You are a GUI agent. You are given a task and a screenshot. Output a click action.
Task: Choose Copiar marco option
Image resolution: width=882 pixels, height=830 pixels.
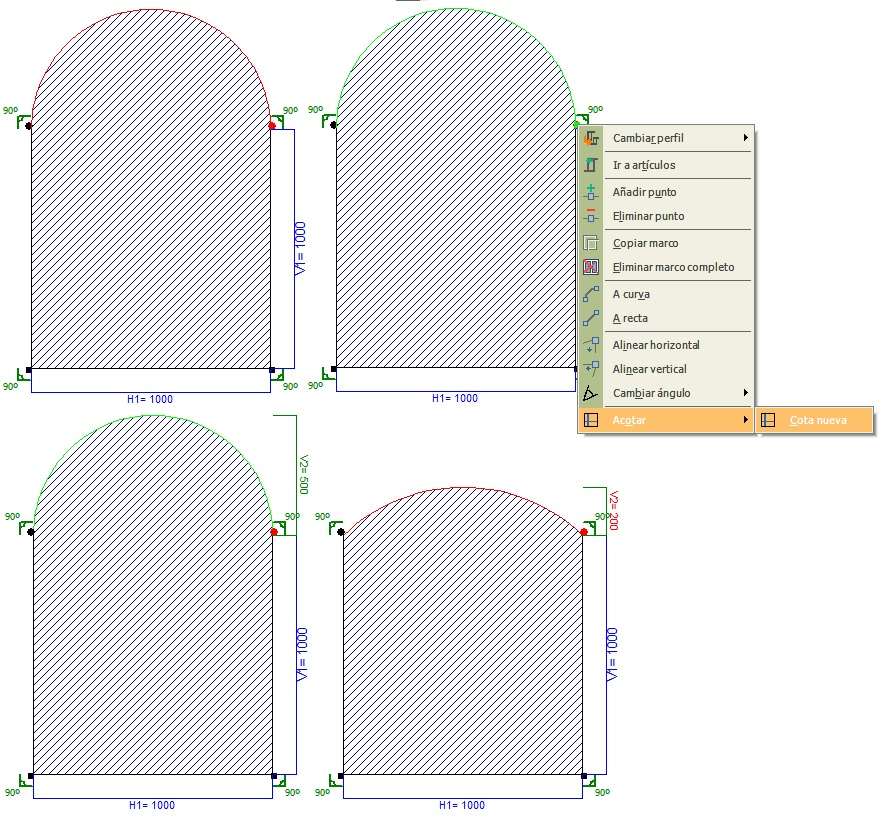coord(666,243)
